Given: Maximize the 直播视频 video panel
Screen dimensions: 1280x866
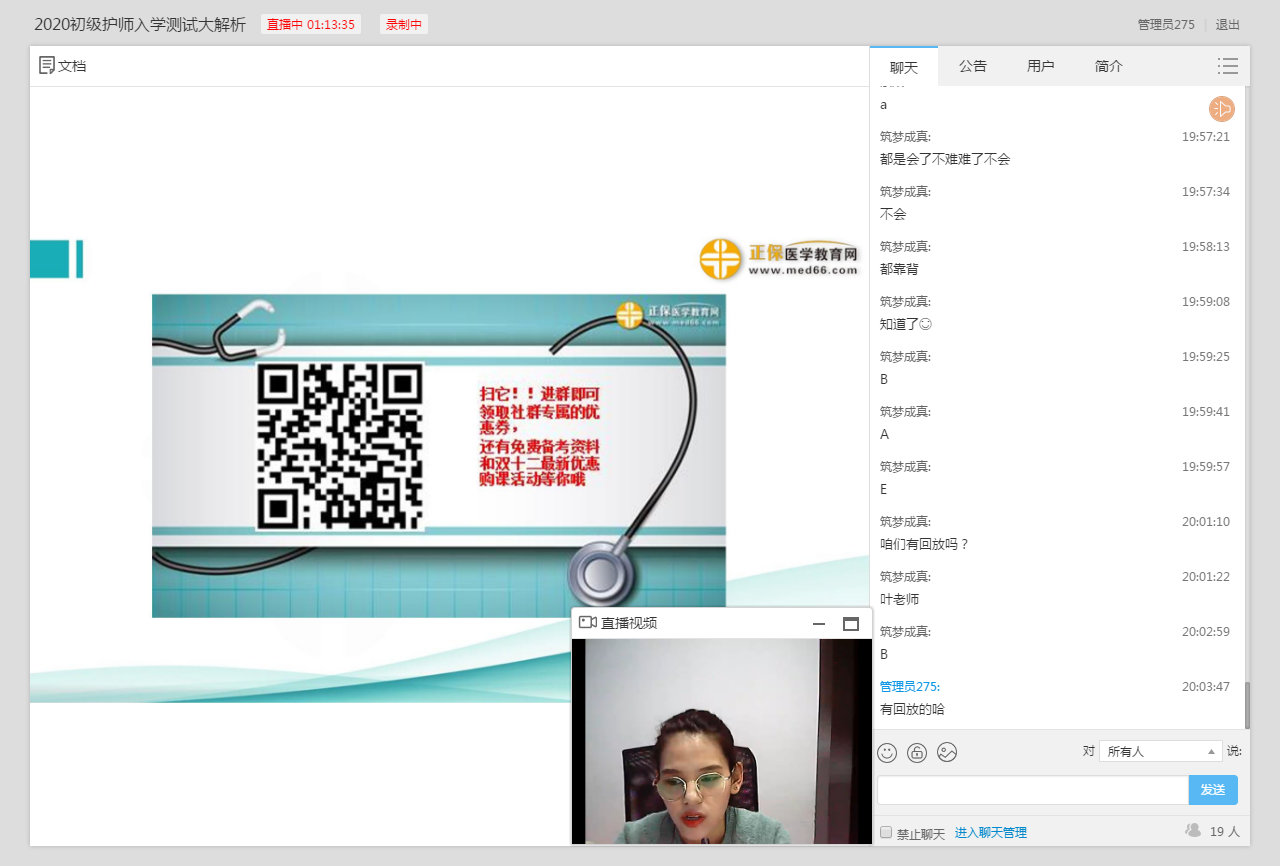Looking at the screenshot, I should [x=851, y=624].
